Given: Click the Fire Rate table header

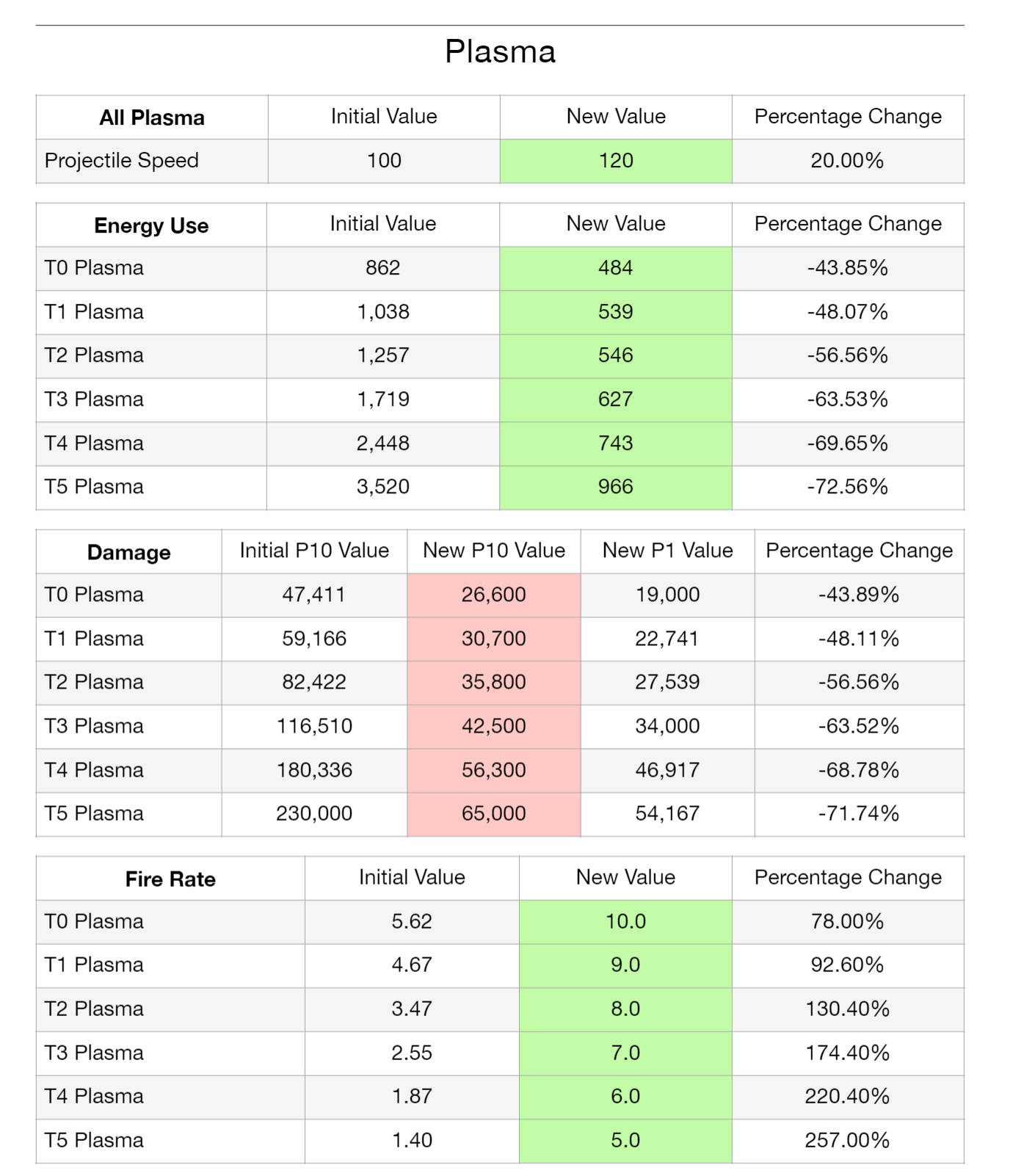Looking at the screenshot, I should 170,879.
